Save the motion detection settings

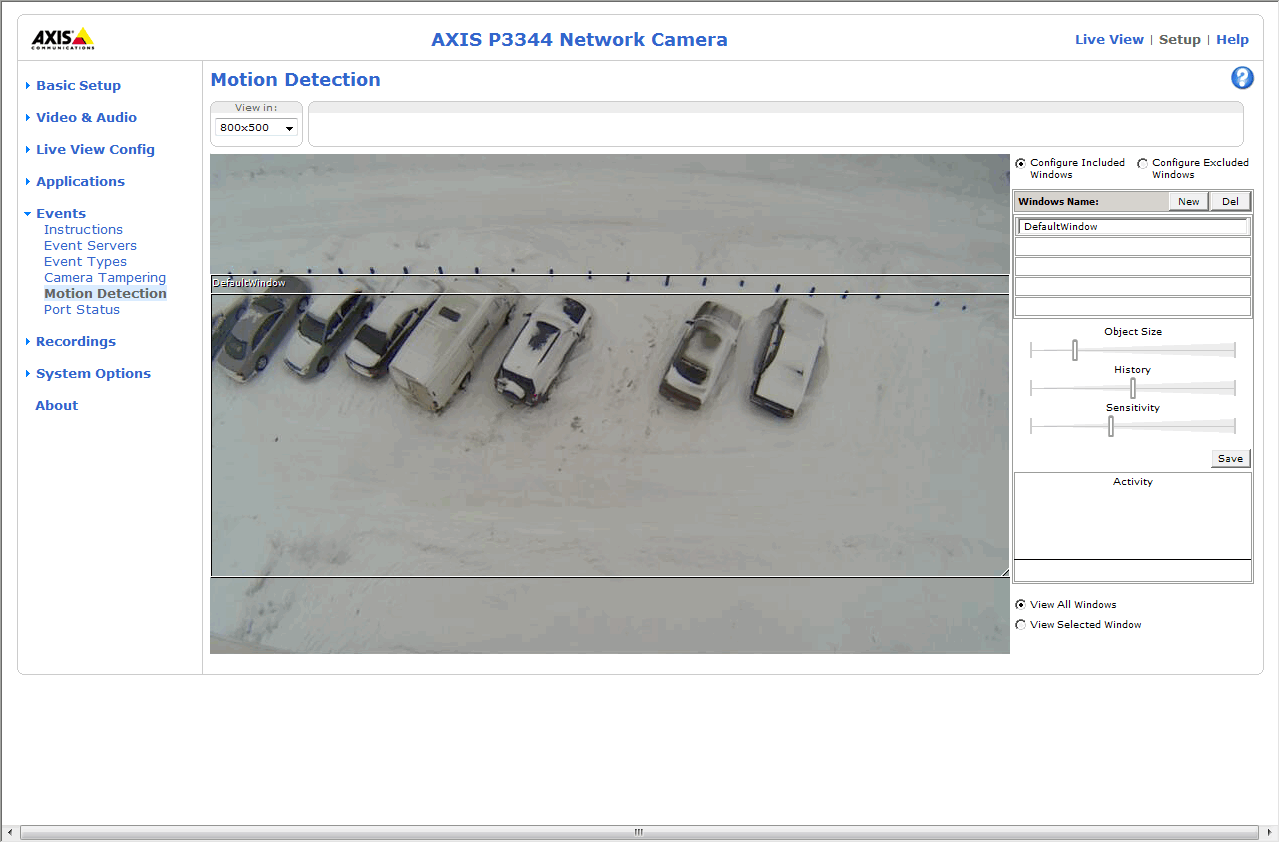pos(1230,459)
